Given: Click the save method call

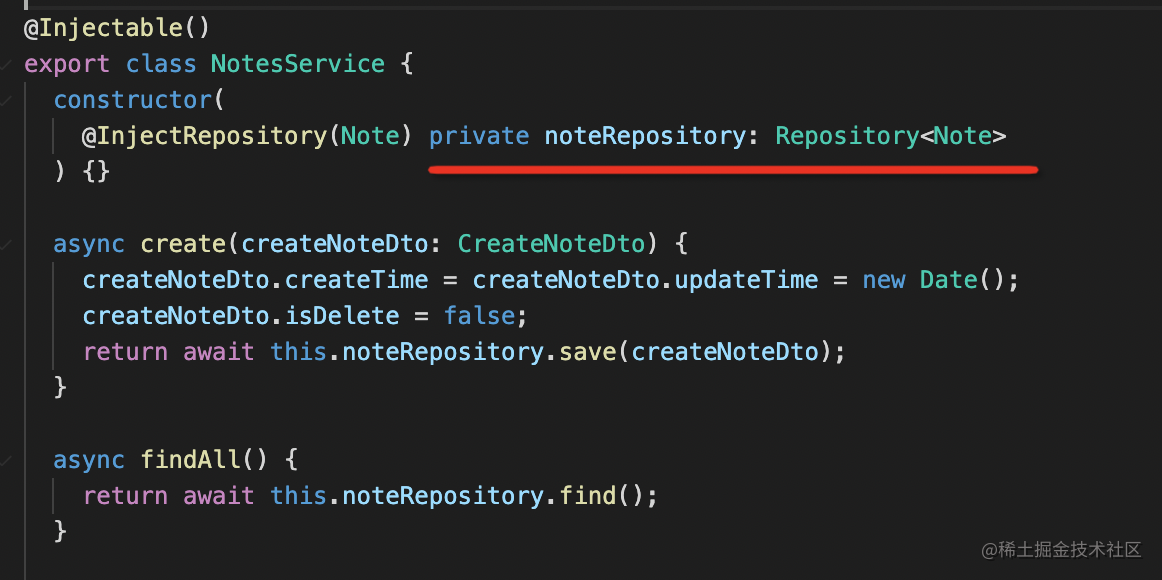Looking at the screenshot, I should pos(588,352).
